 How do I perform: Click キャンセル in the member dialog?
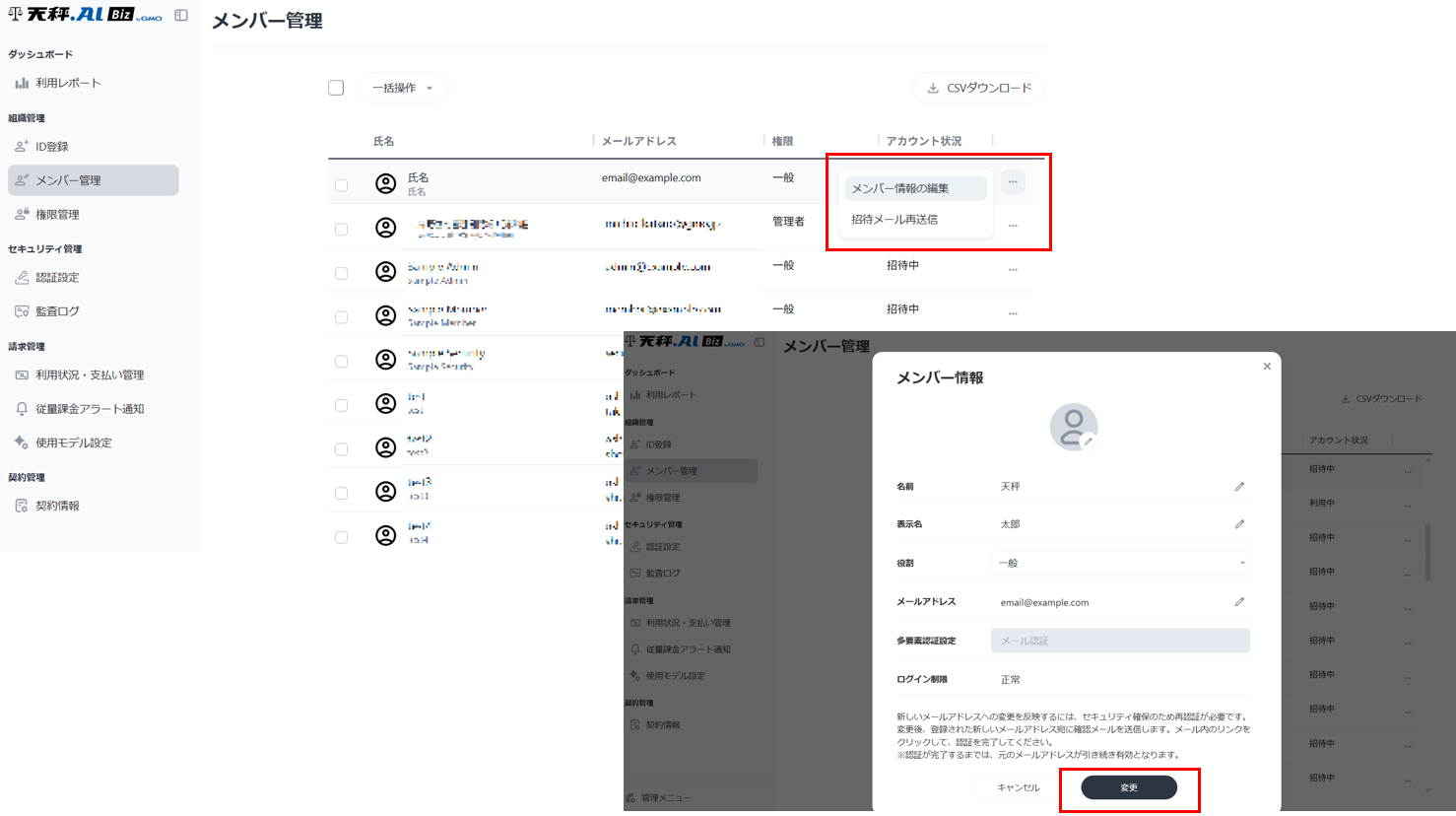click(1018, 787)
